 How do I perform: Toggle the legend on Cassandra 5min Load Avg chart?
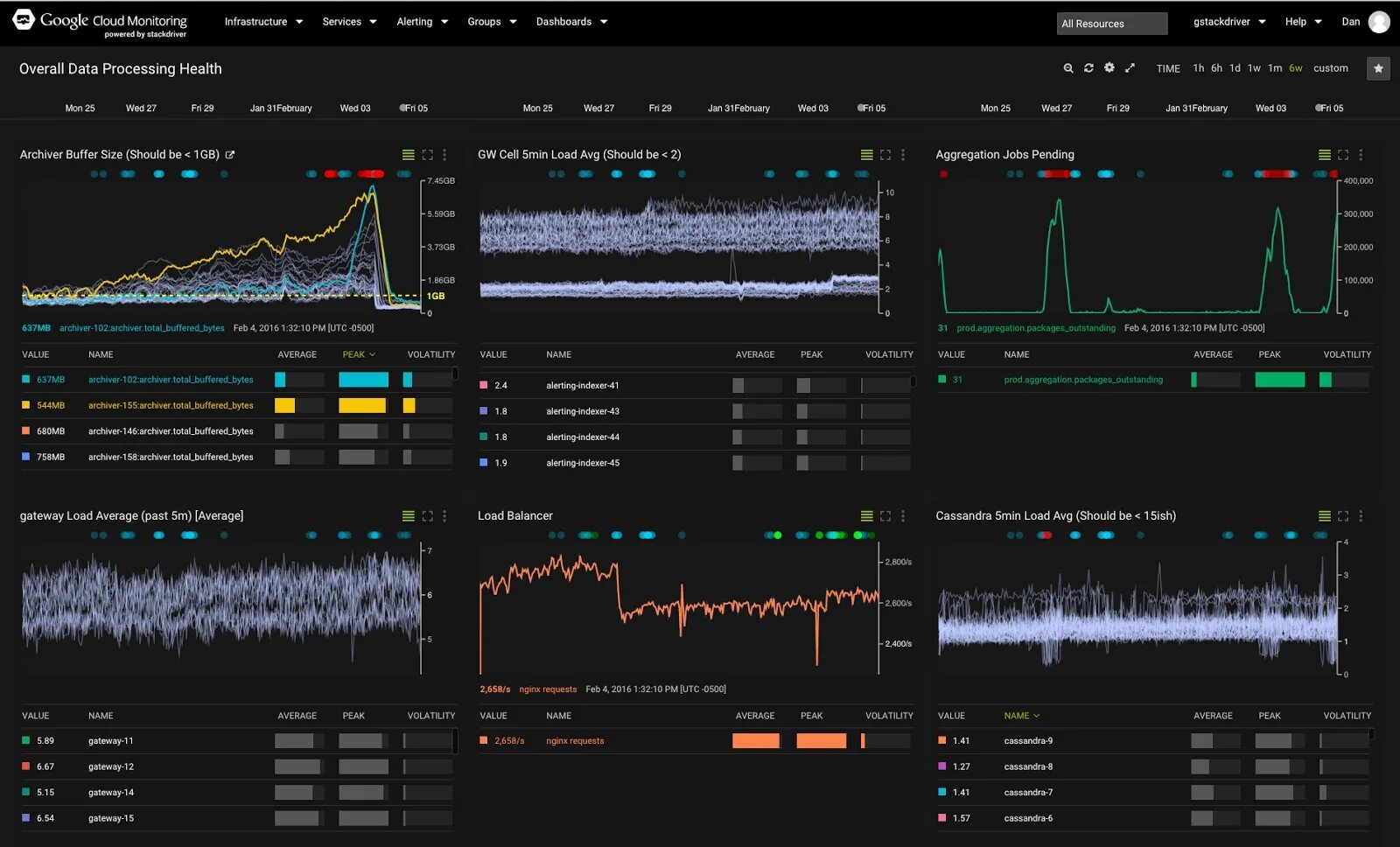[x=1323, y=515]
